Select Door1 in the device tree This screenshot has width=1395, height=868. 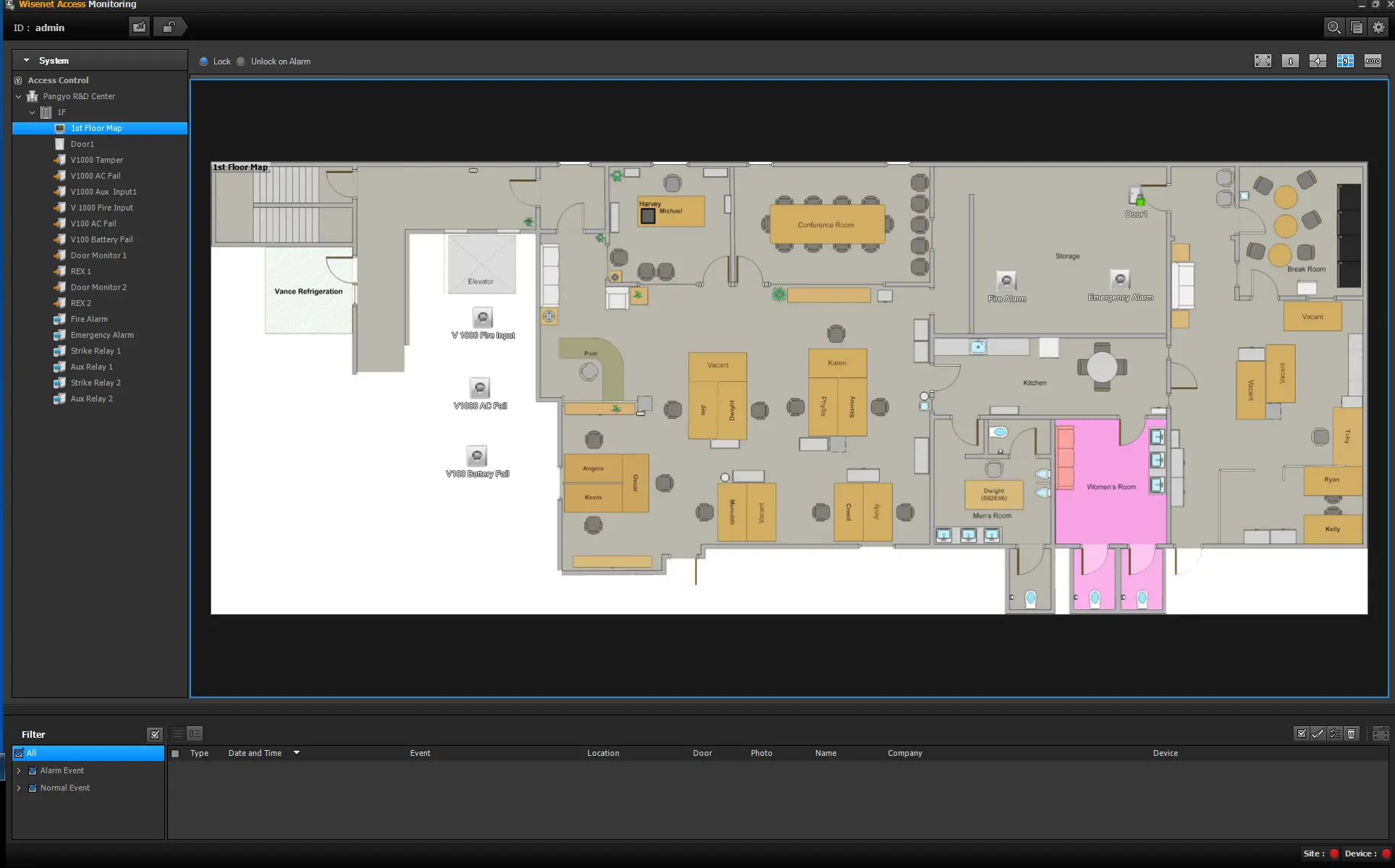click(x=82, y=144)
